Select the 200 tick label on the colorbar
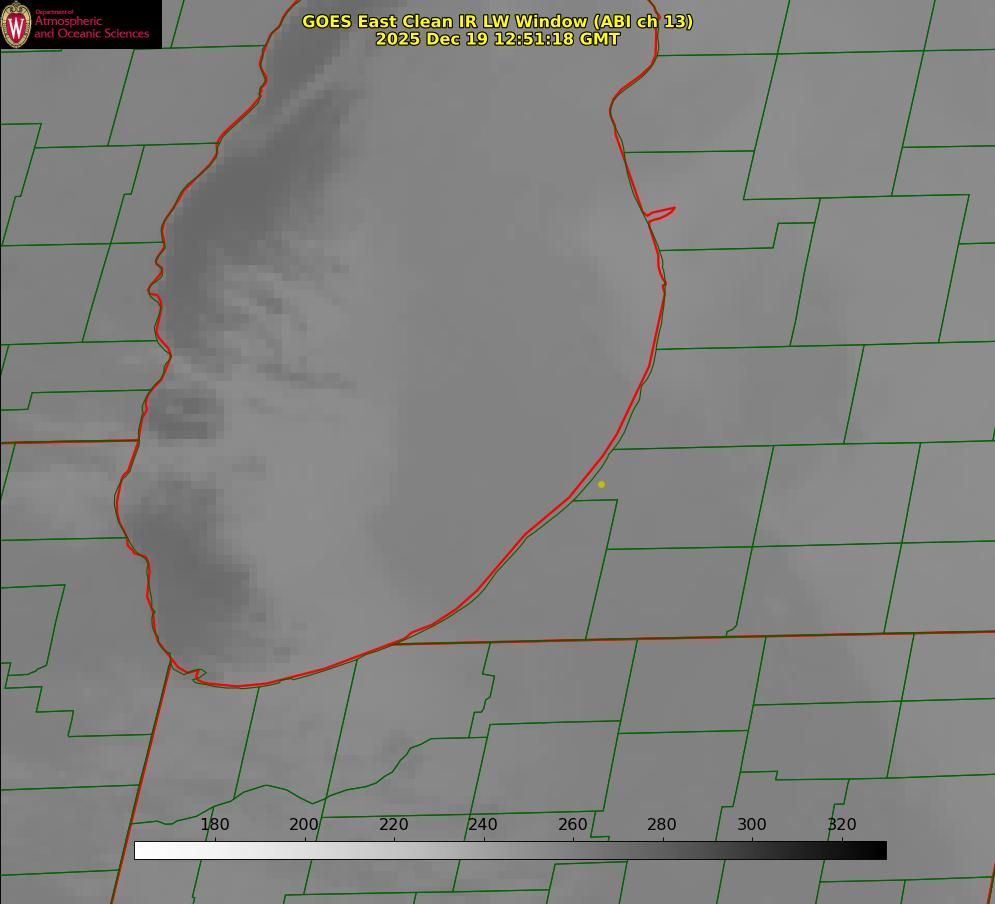Image resolution: width=995 pixels, height=904 pixels. click(304, 825)
